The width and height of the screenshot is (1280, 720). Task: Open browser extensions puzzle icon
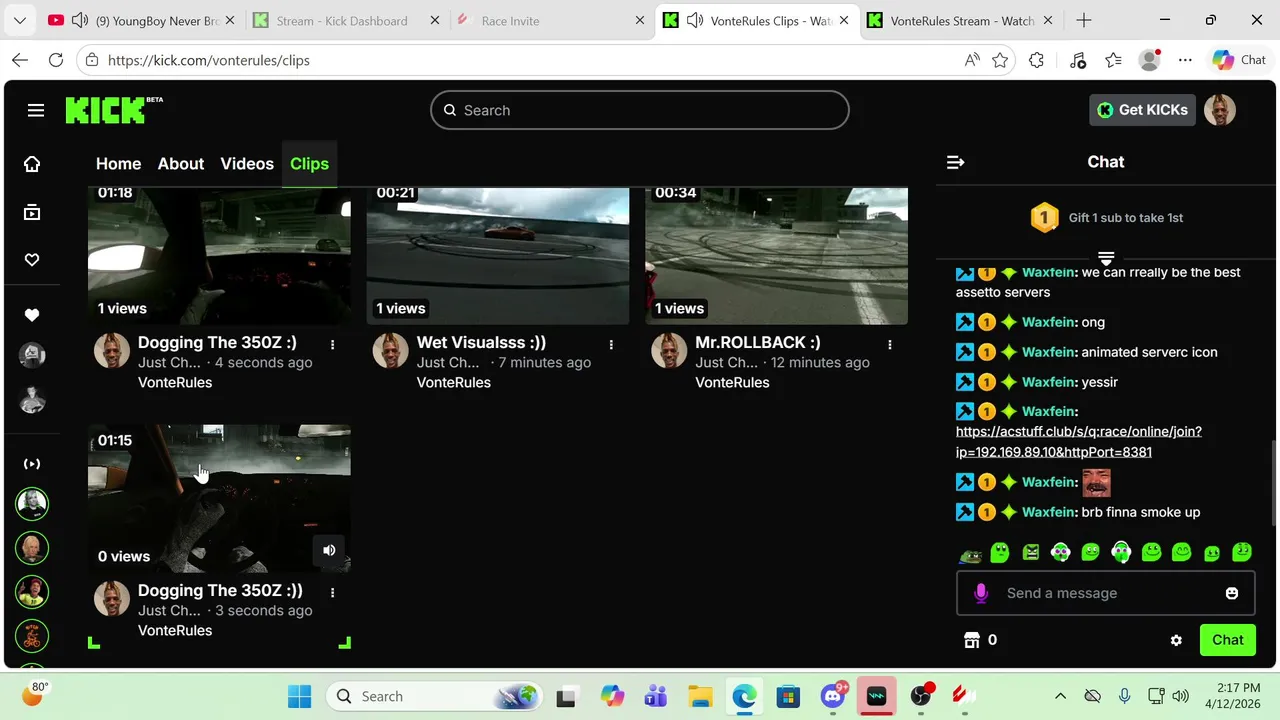pos(1036,60)
